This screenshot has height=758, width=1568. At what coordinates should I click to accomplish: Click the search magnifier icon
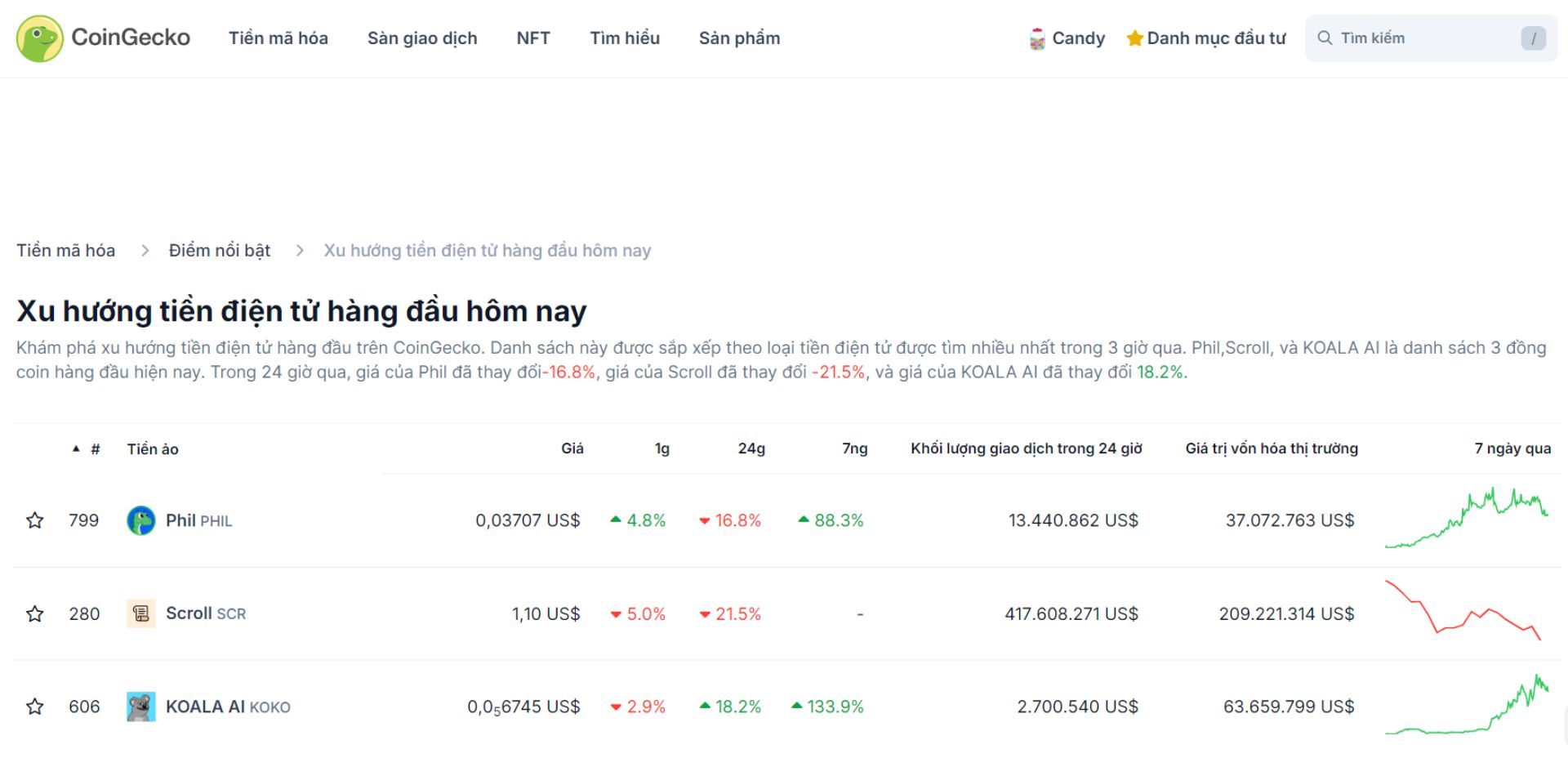coord(1325,38)
